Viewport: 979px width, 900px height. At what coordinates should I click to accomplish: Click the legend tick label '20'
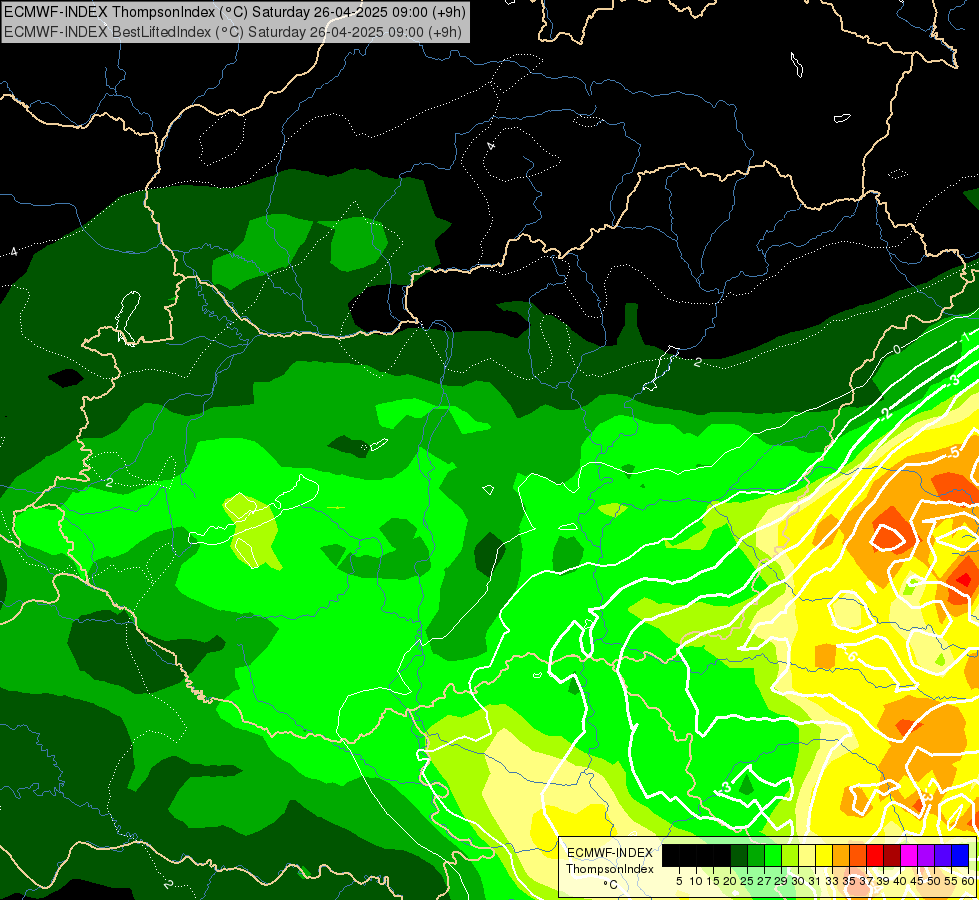click(x=729, y=881)
